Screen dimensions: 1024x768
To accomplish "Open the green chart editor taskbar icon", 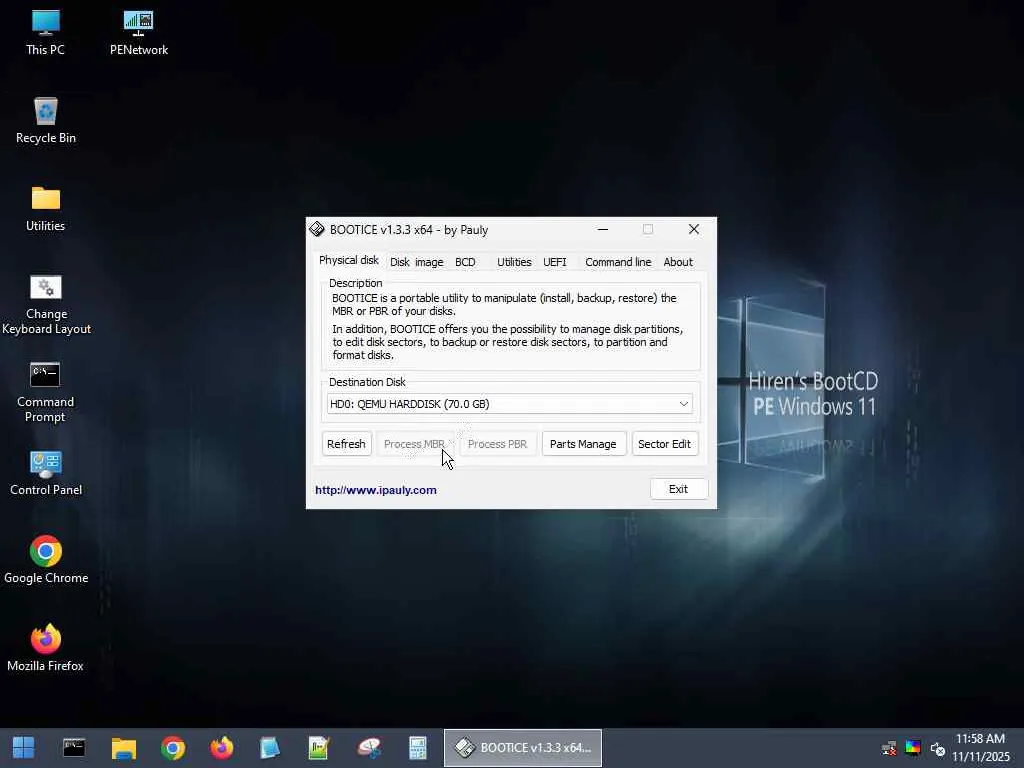I will (319, 748).
